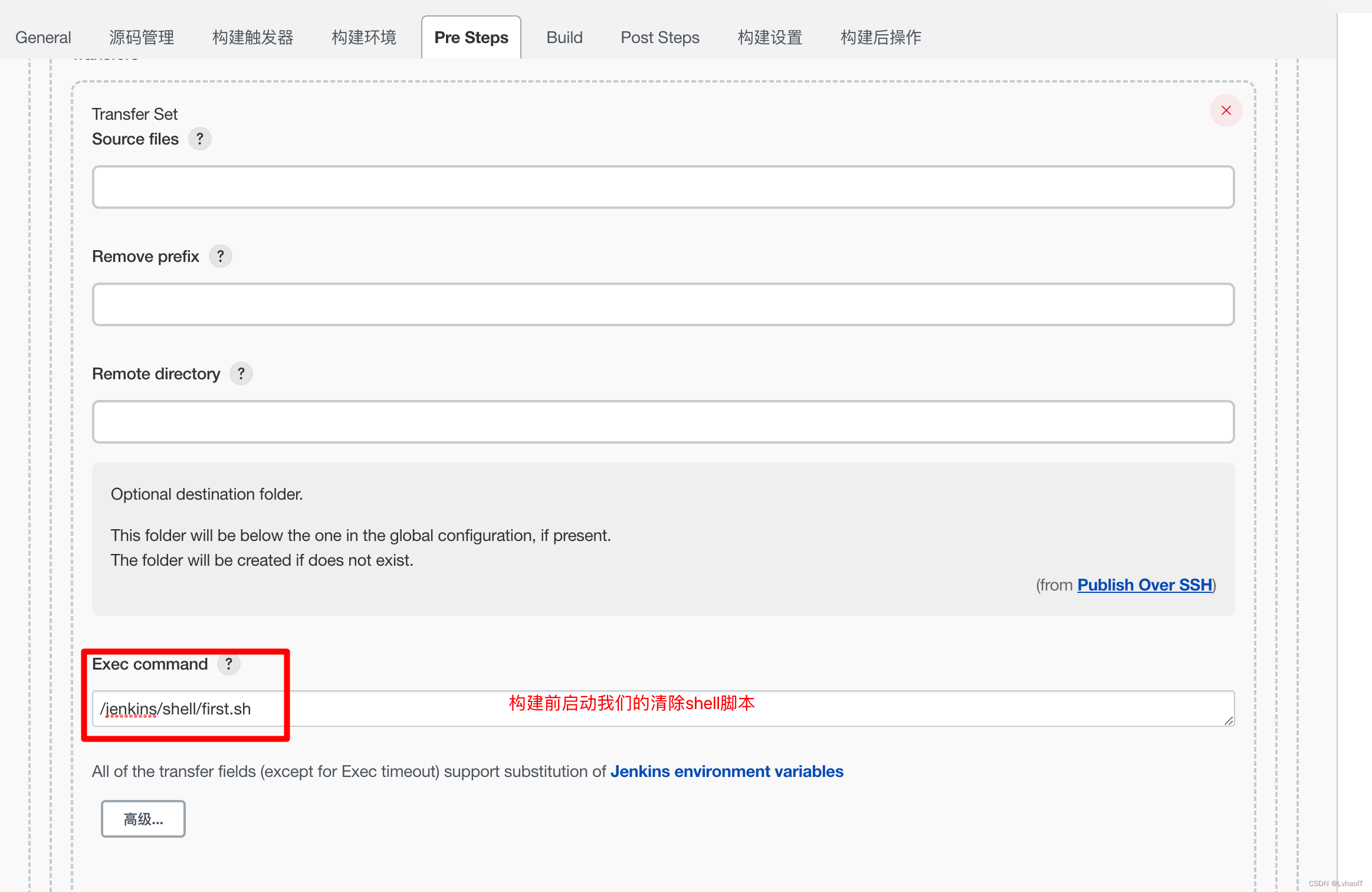Click the 高级... advanced button
The height and width of the screenshot is (892, 1372).
pos(143,819)
